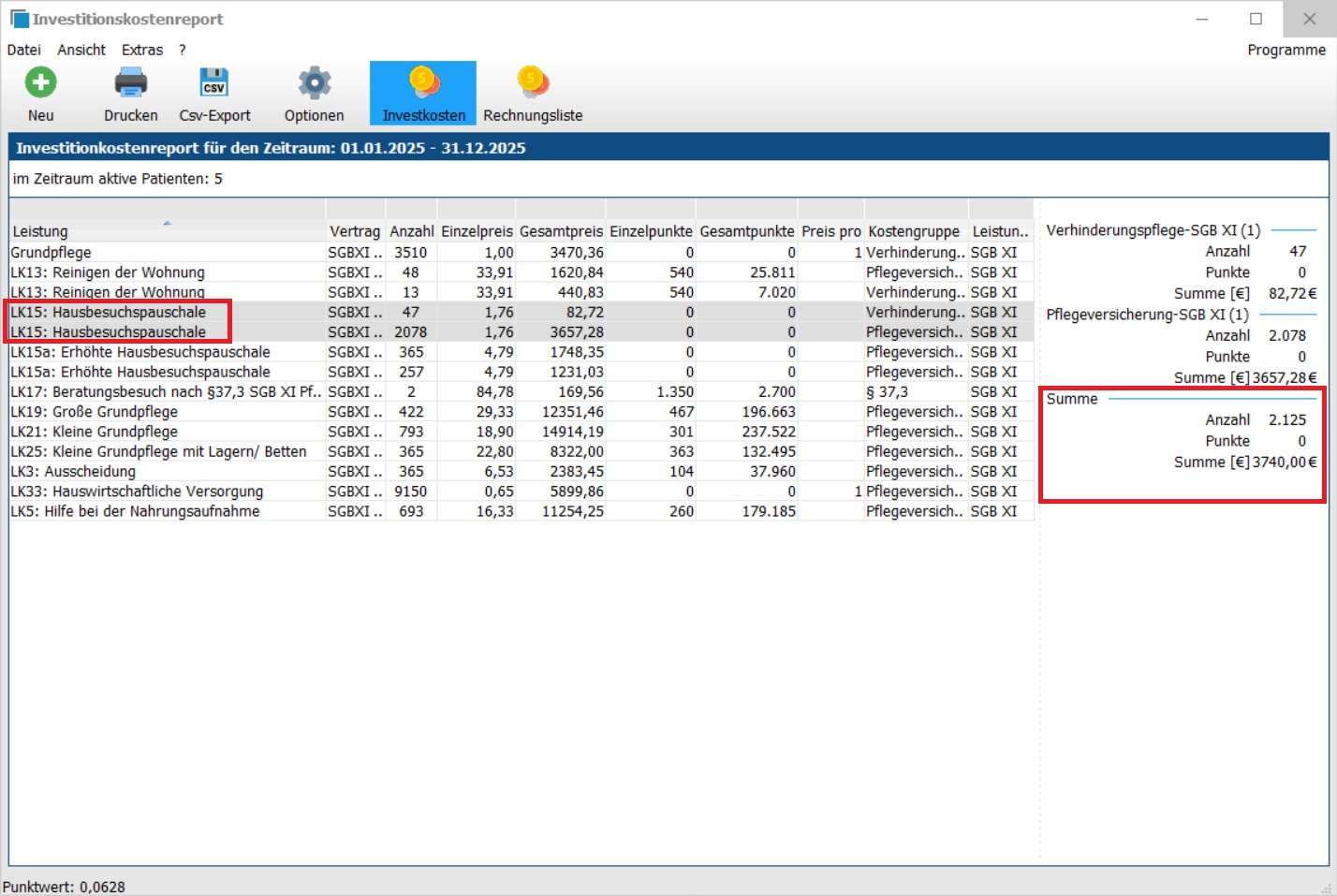Click the app icon in title bar

tap(19, 19)
